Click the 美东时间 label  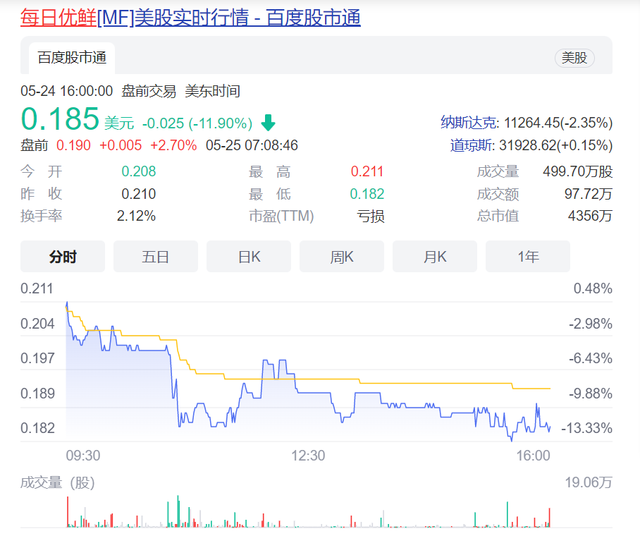(x=212, y=91)
